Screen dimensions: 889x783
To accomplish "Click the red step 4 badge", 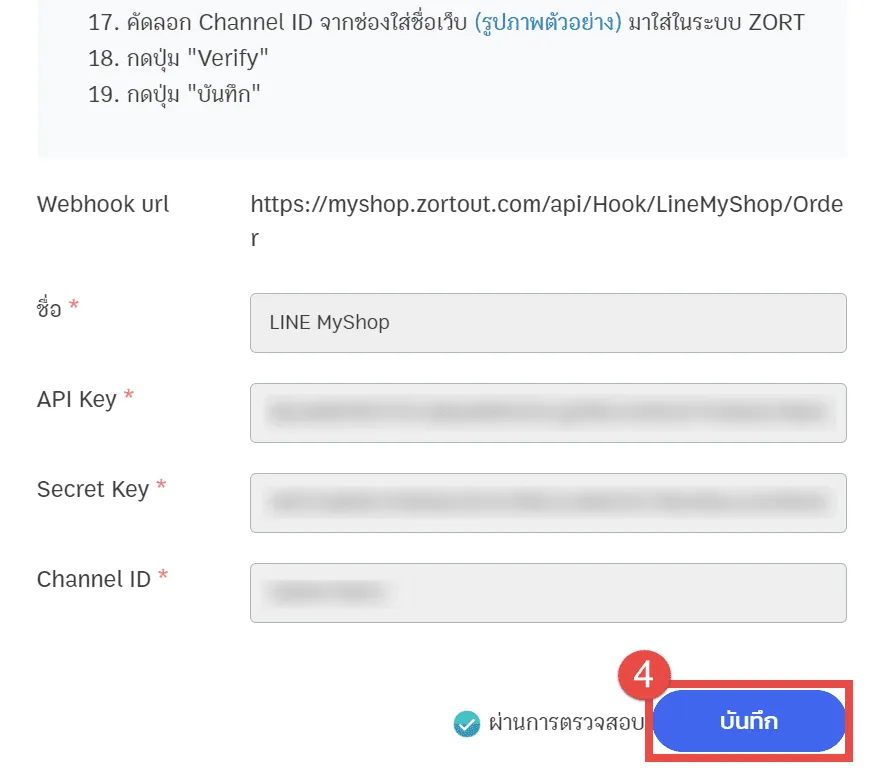I will pyautogui.click(x=644, y=676).
